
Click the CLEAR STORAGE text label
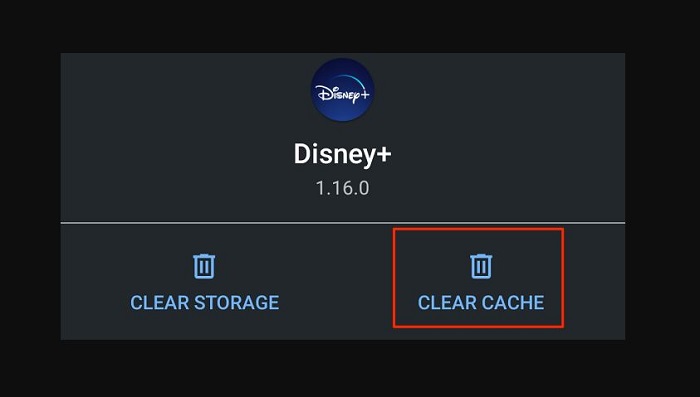pos(204,303)
